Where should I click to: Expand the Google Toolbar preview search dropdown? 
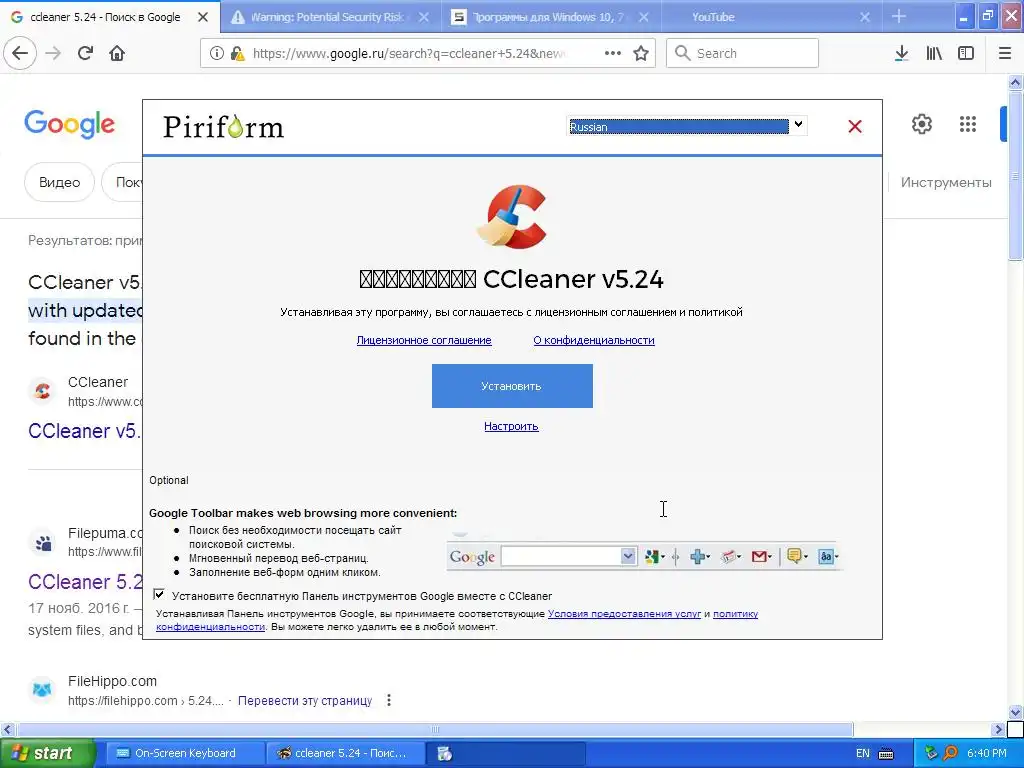[x=628, y=556]
